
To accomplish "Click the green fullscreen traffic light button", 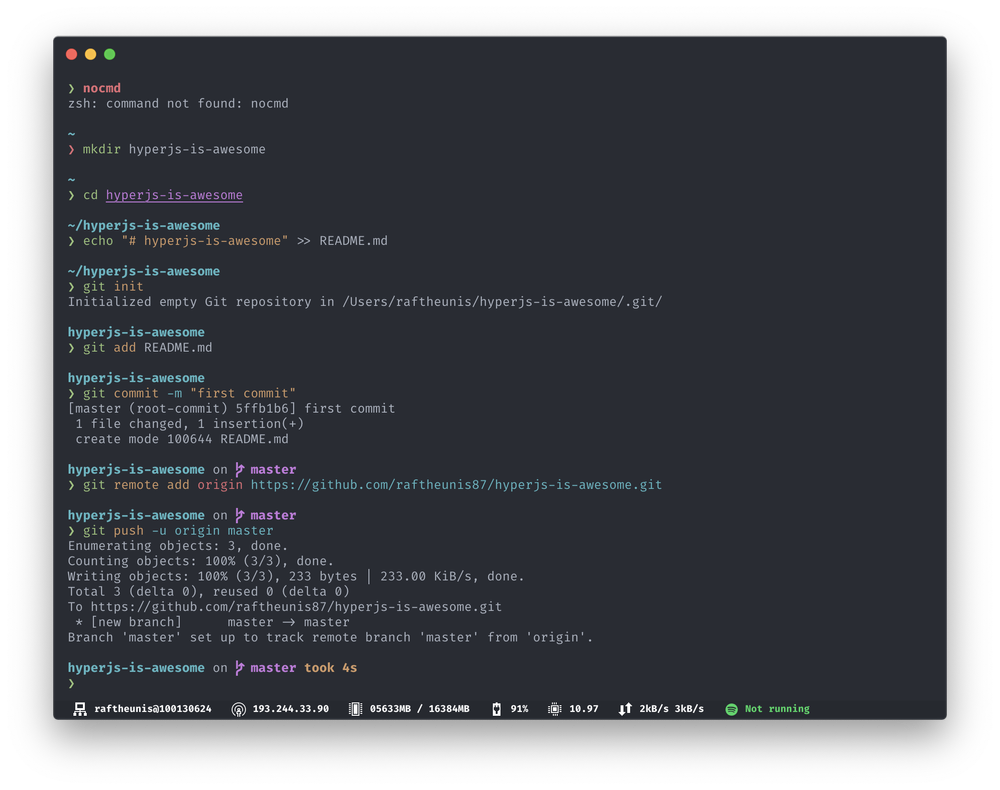I will (x=109, y=54).
